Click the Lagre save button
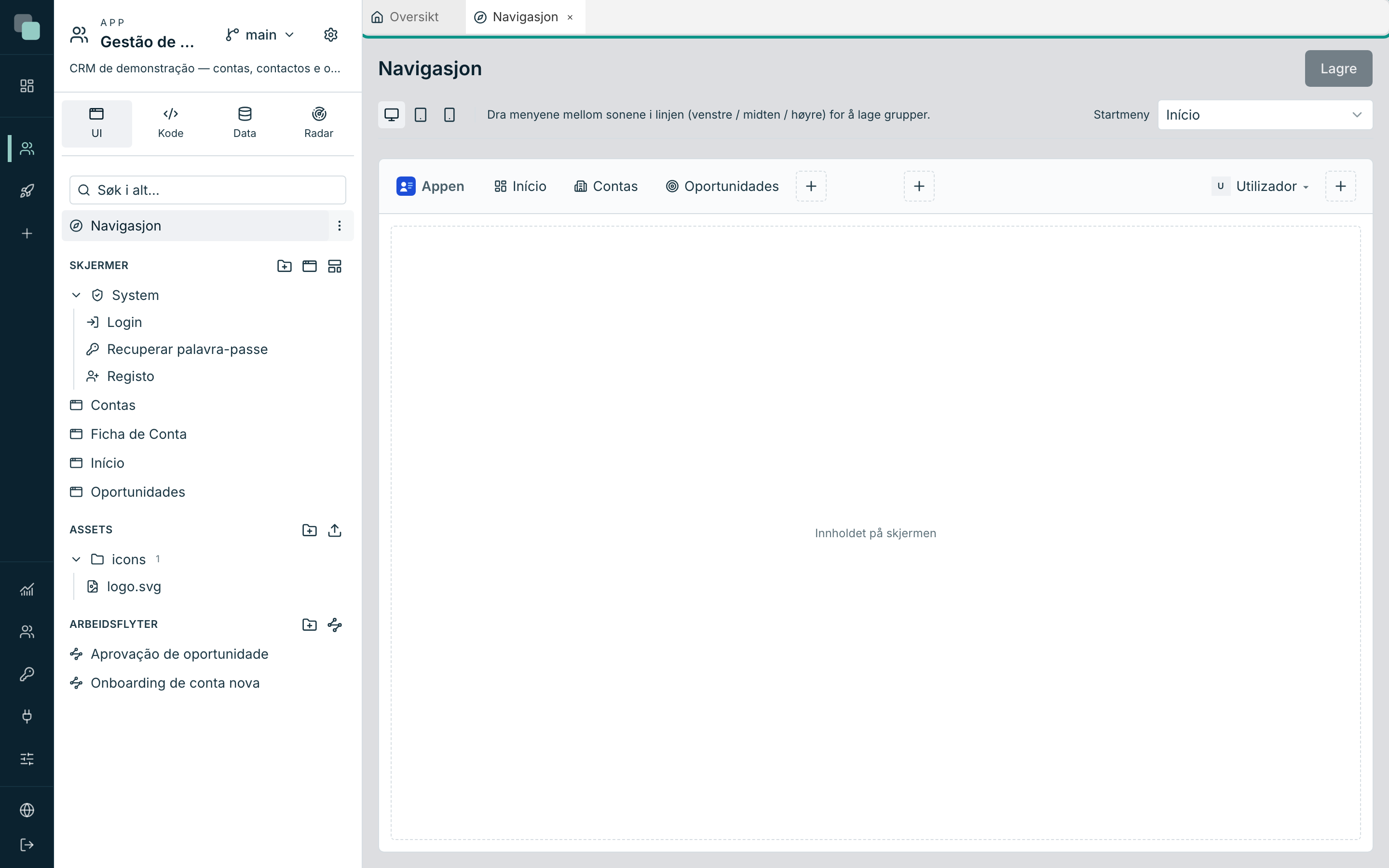Image resolution: width=1389 pixels, height=868 pixels. click(1338, 68)
